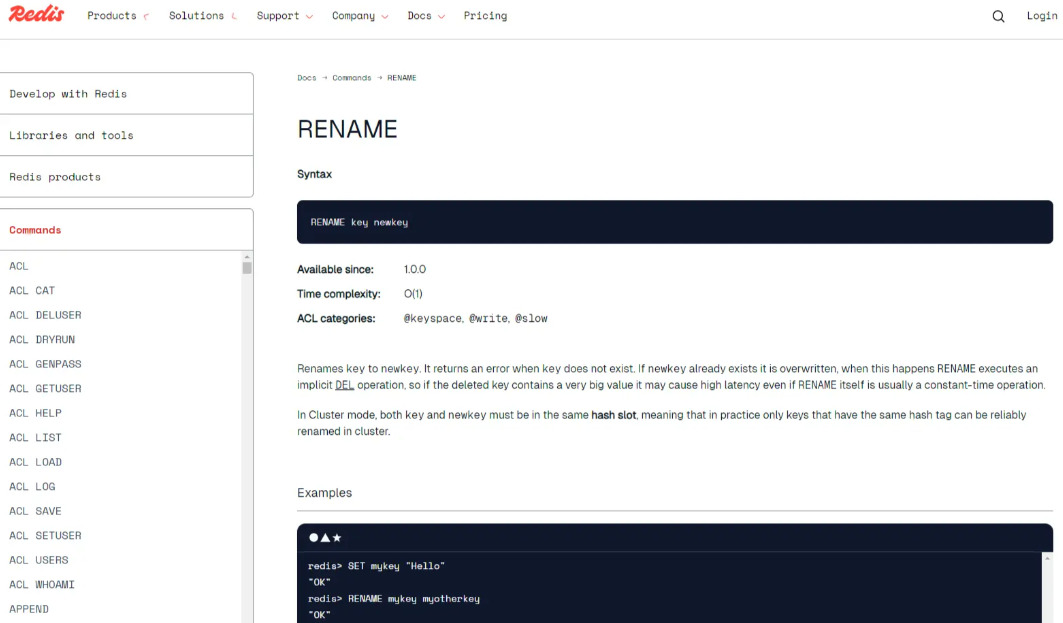Open ACL LOG command
The height and width of the screenshot is (623, 1063).
pyautogui.click(x=32, y=486)
